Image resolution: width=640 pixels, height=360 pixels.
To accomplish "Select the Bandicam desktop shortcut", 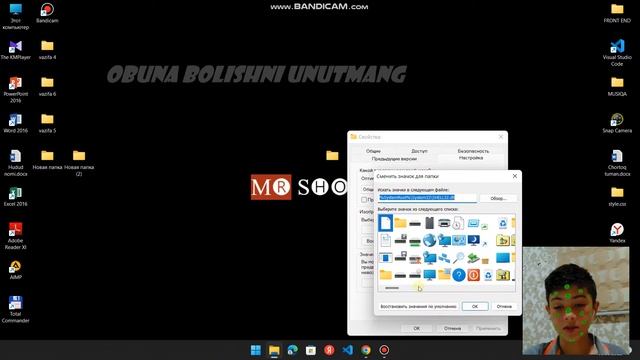I will 47,13.
